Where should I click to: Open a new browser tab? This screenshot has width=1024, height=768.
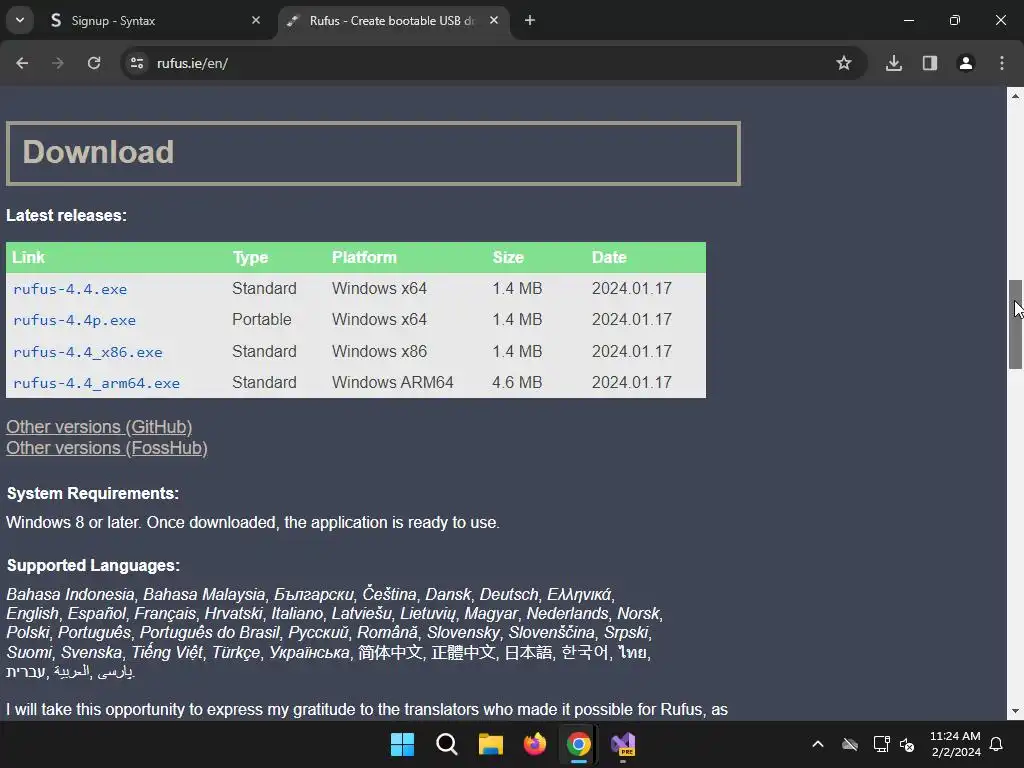[x=530, y=20]
